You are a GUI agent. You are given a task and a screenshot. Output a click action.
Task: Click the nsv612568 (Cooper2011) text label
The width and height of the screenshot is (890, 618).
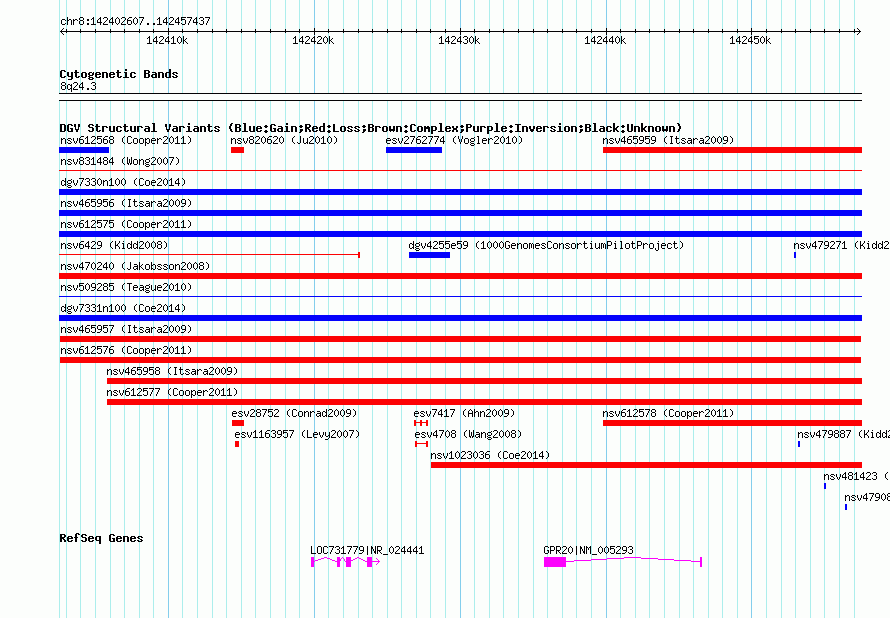[x=126, y=140]
